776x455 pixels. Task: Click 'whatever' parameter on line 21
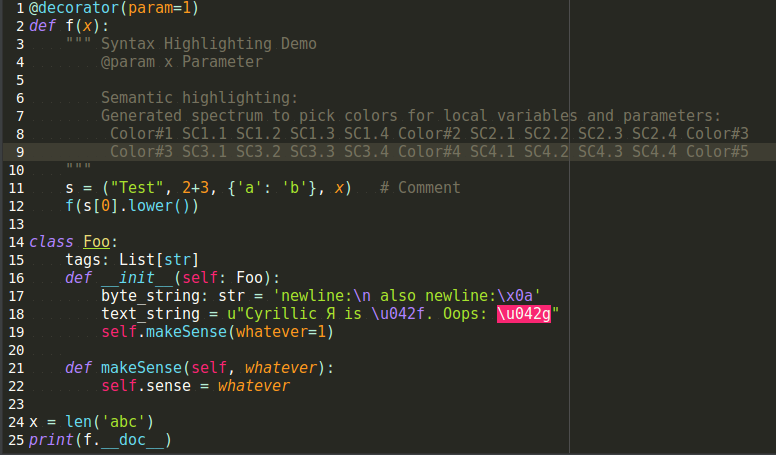[281, 368]
